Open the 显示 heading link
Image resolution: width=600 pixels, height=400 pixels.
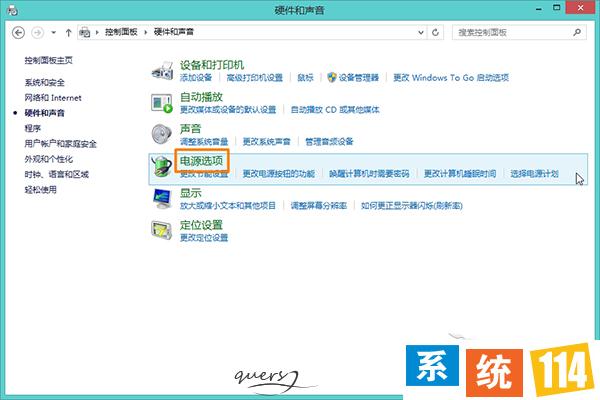(190, 193)
